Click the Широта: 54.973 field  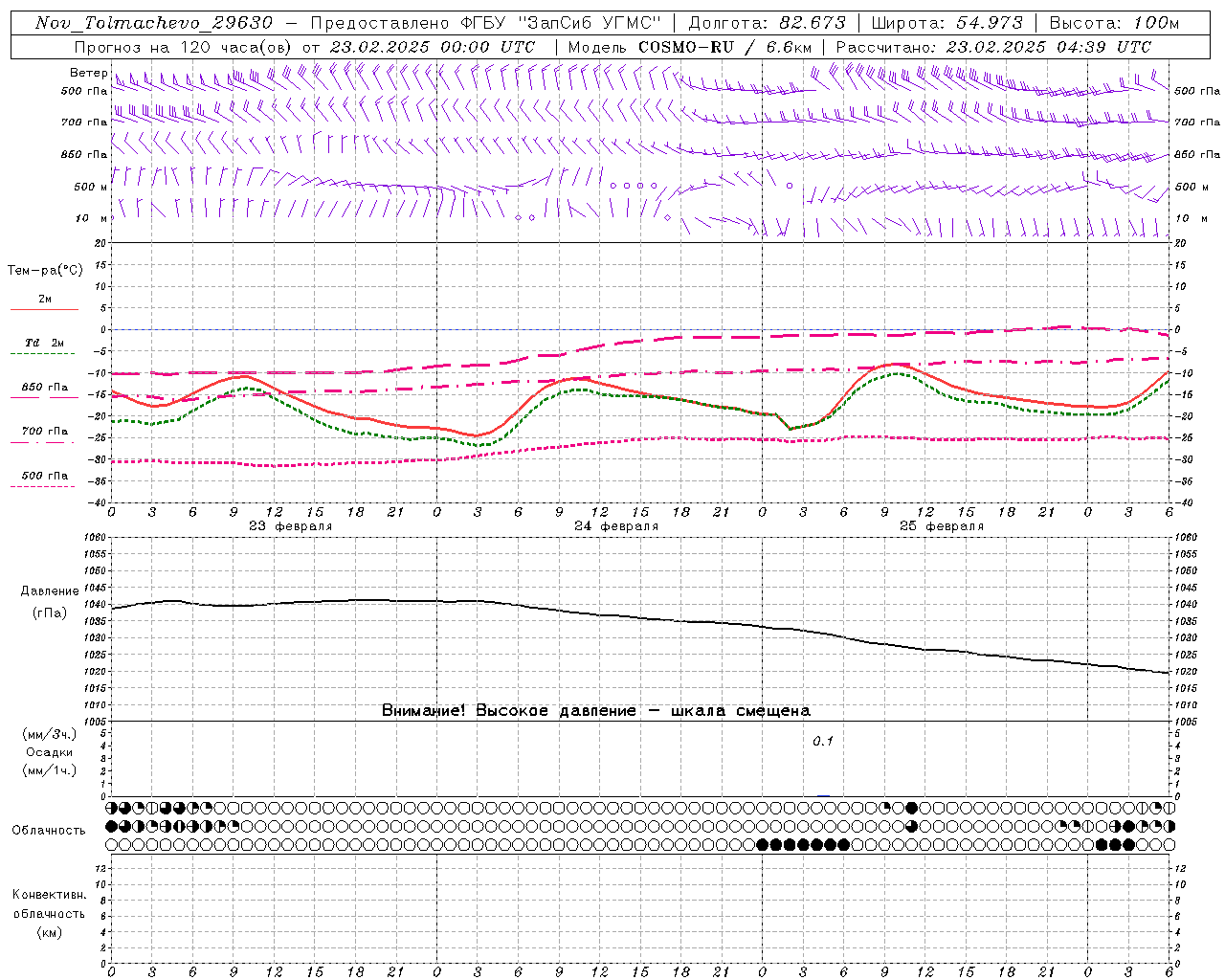click(947, 23)
